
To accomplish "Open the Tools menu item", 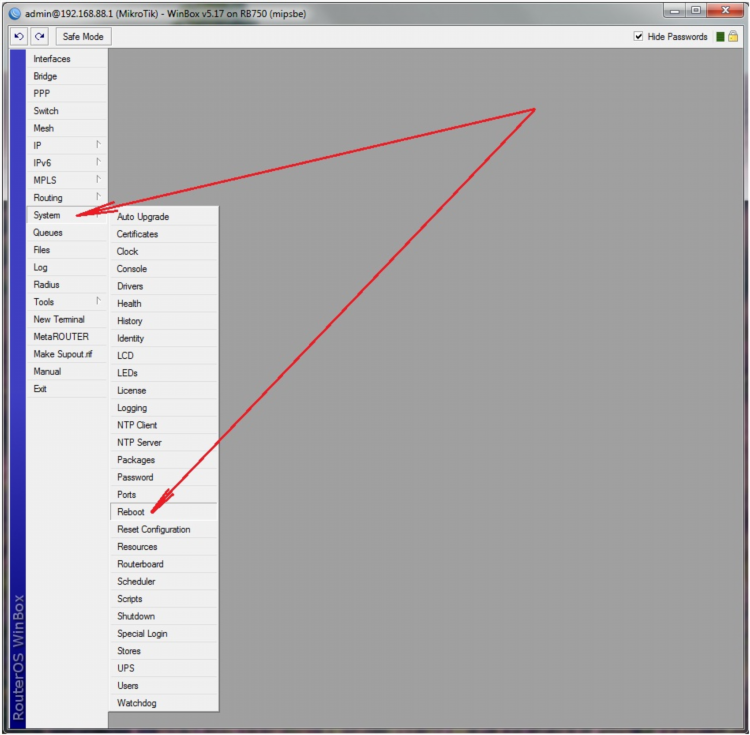I will [x=66, y=302].
